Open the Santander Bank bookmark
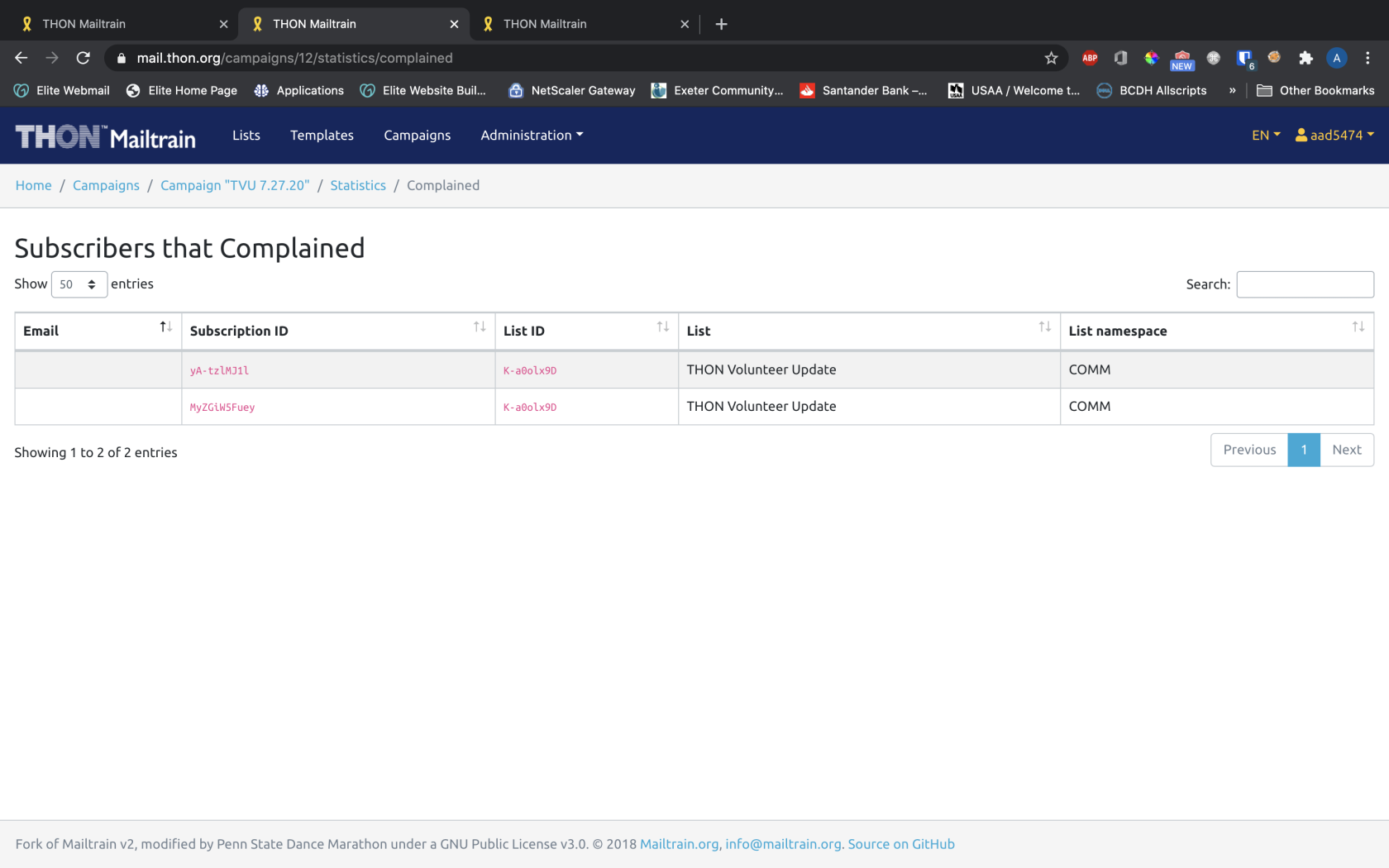Image resolution: width=1389 pixels, height=868 pixels. [x=864, y=90]
